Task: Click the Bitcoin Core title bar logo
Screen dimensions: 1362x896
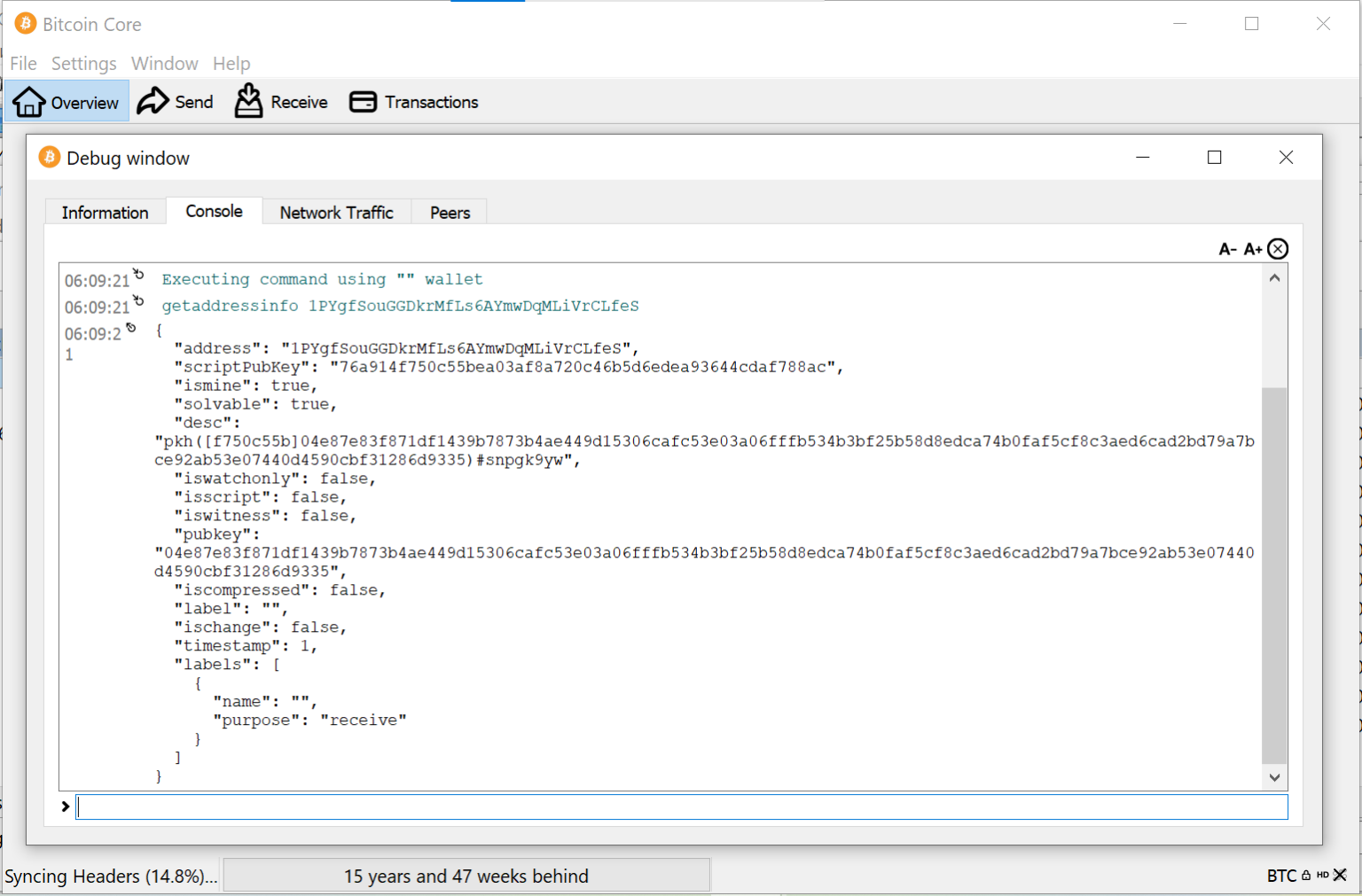Action: coord(26,24)
